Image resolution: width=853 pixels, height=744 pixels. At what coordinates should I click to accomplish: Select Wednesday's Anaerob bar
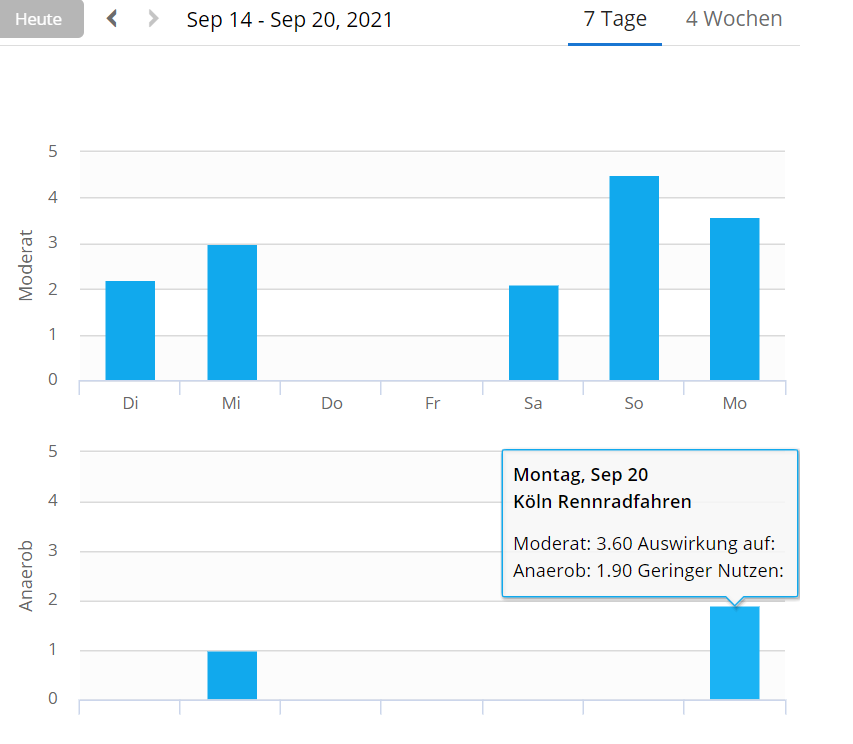232,675
